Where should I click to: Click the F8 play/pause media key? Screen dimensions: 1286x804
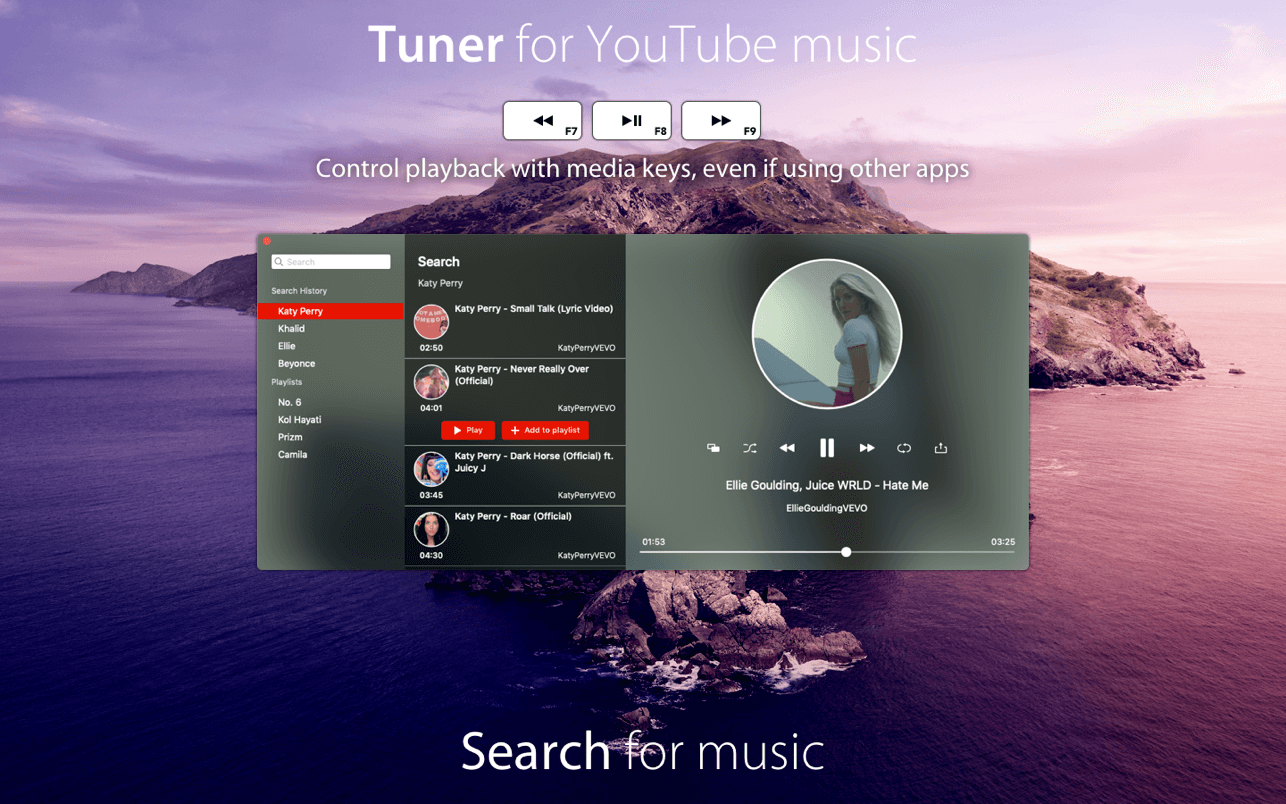point(632,120)
